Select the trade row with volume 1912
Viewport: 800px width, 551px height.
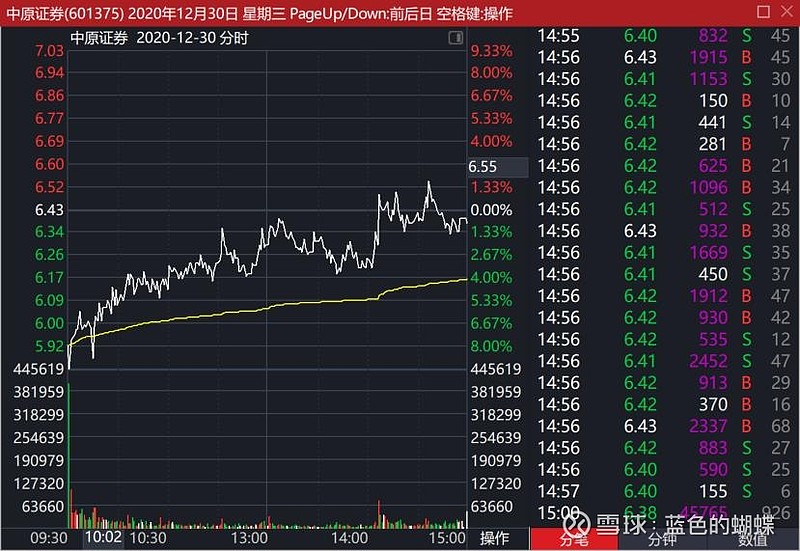(664, 296)
